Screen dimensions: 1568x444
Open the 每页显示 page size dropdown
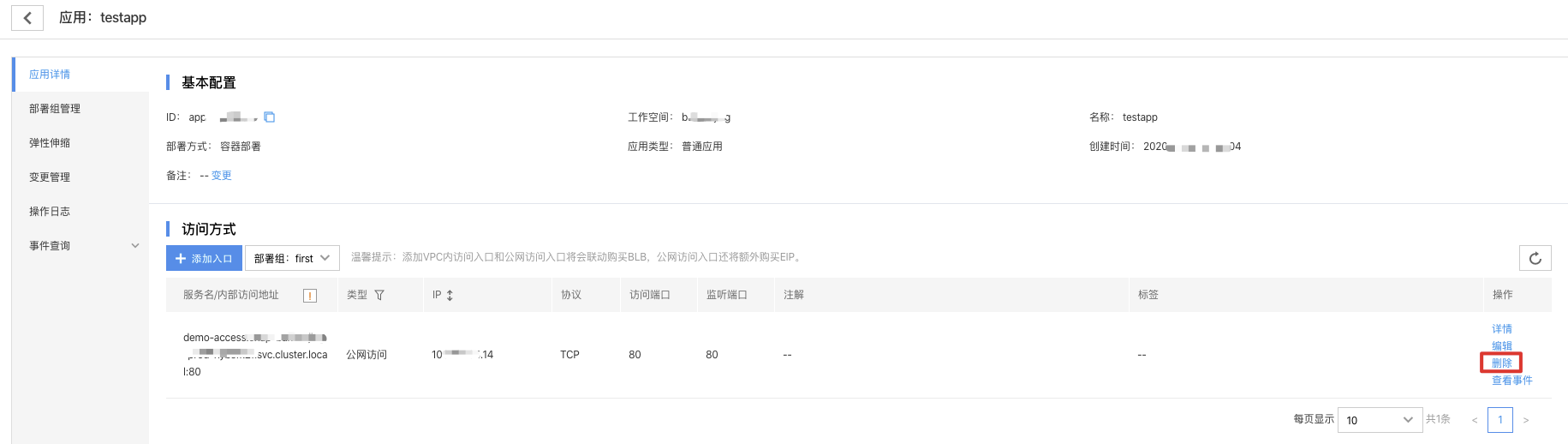[1380, 420]
